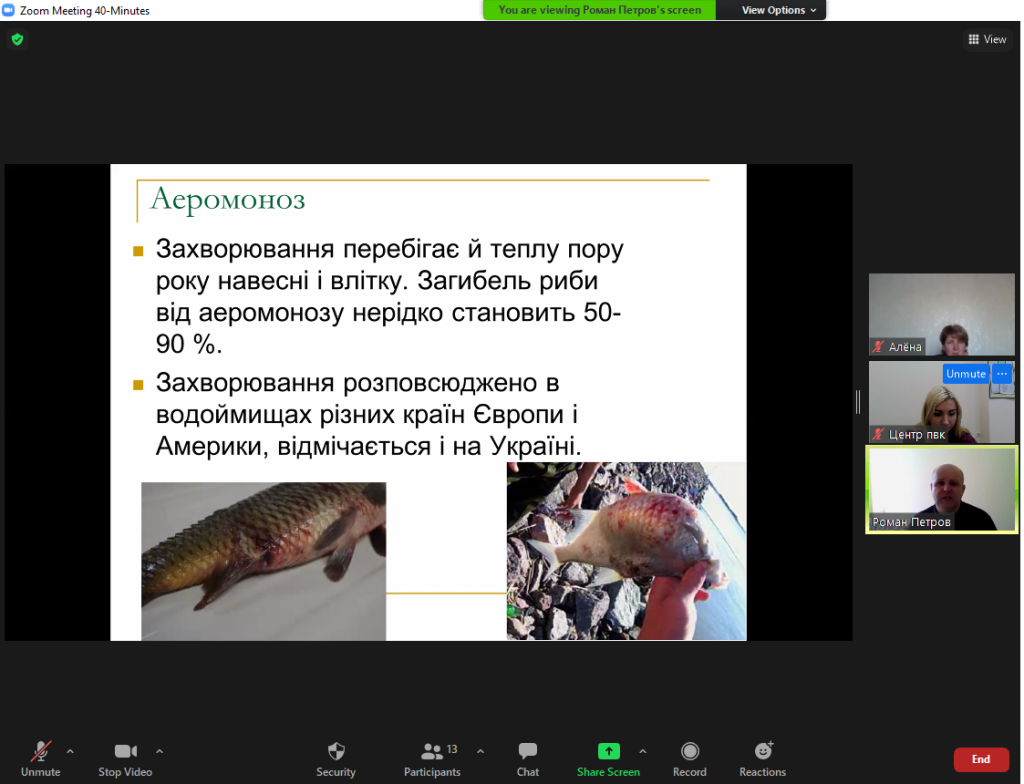
Task: Toggle Stop Video camera button
Action: coord(125,752)
